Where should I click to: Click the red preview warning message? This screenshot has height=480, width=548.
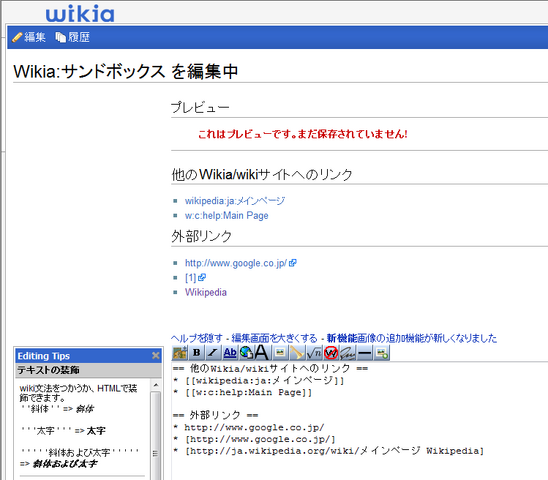303,134
